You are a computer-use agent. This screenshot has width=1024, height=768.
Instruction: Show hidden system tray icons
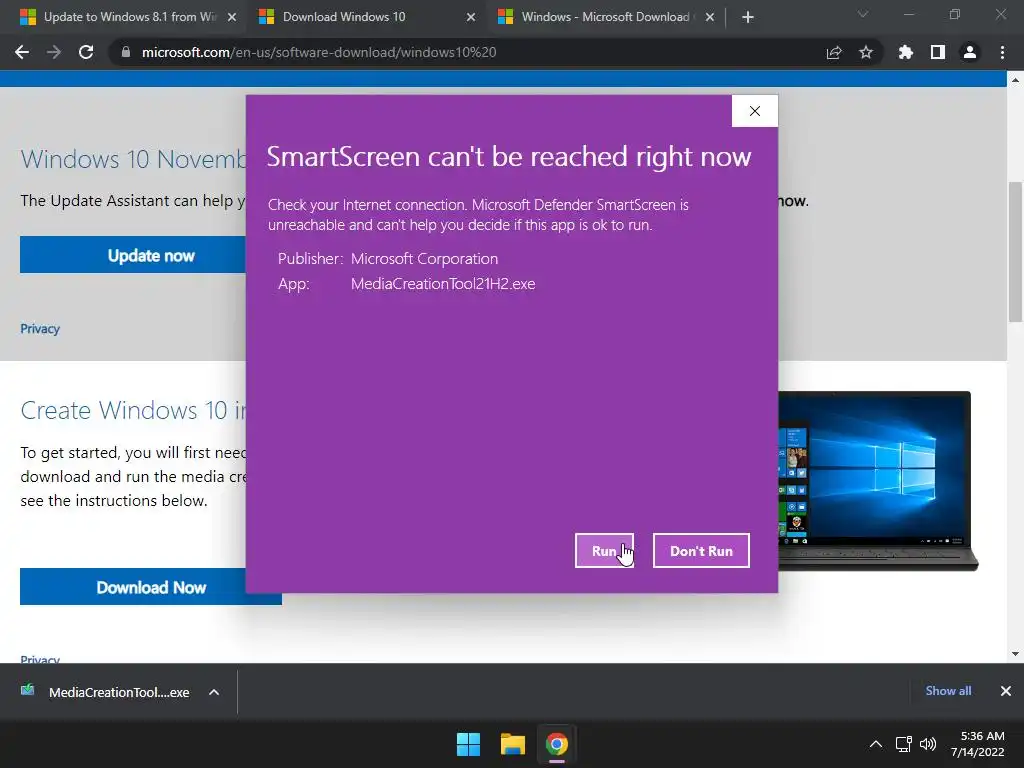tap(876, 744)
